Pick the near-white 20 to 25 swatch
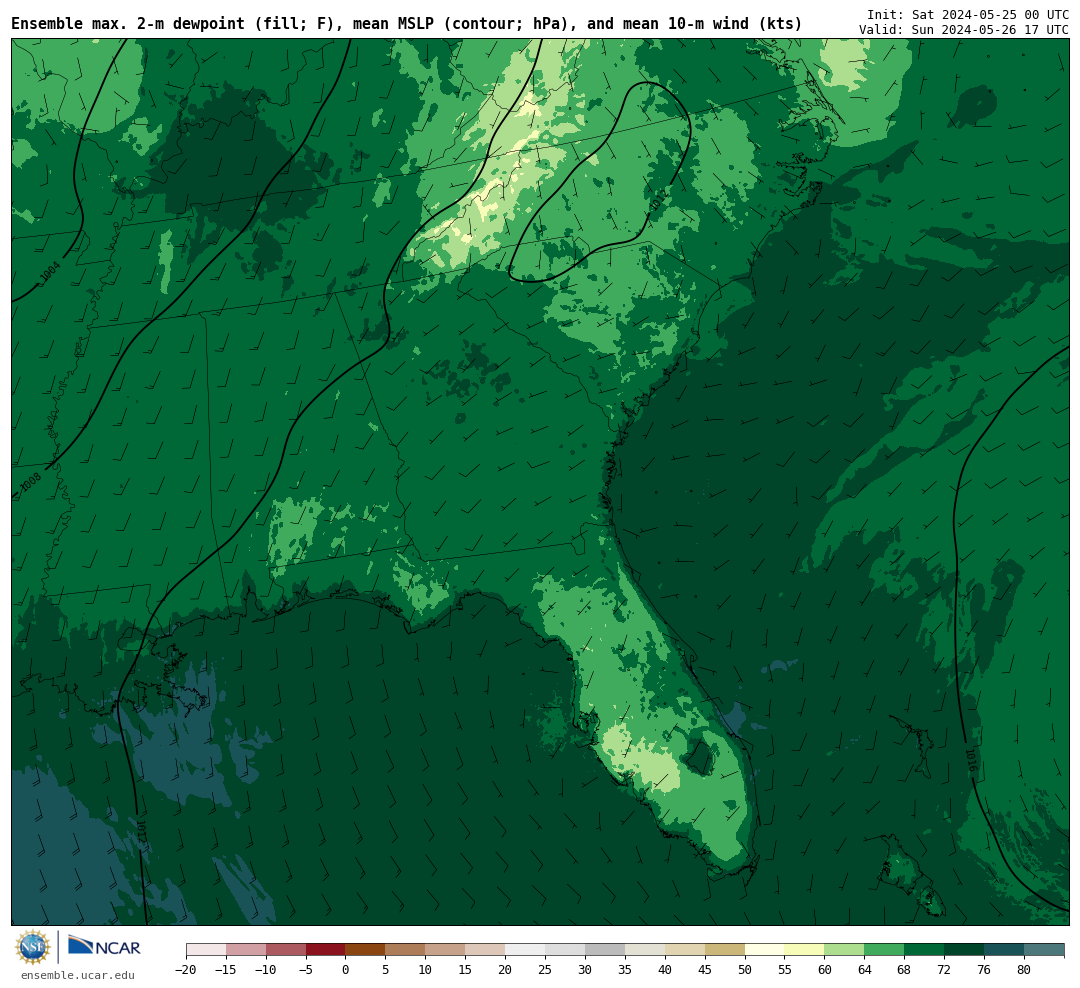The height and width of the screenshot is (988, 1080). 526,950
